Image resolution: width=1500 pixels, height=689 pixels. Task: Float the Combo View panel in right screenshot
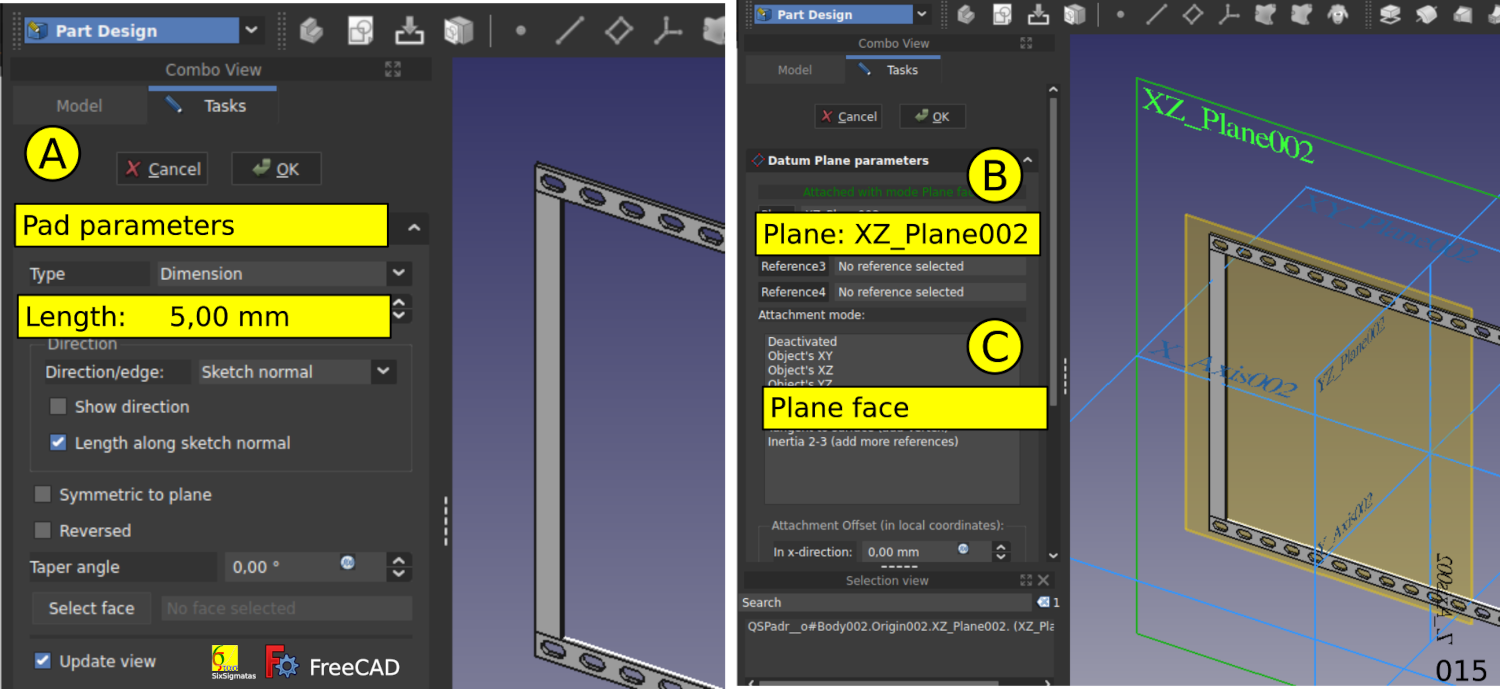pos(1026,43)
